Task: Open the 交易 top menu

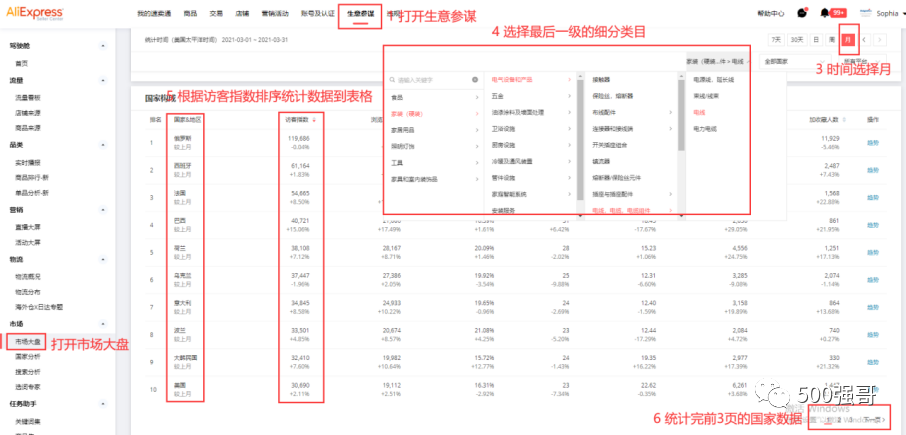Action: point(216,13)
